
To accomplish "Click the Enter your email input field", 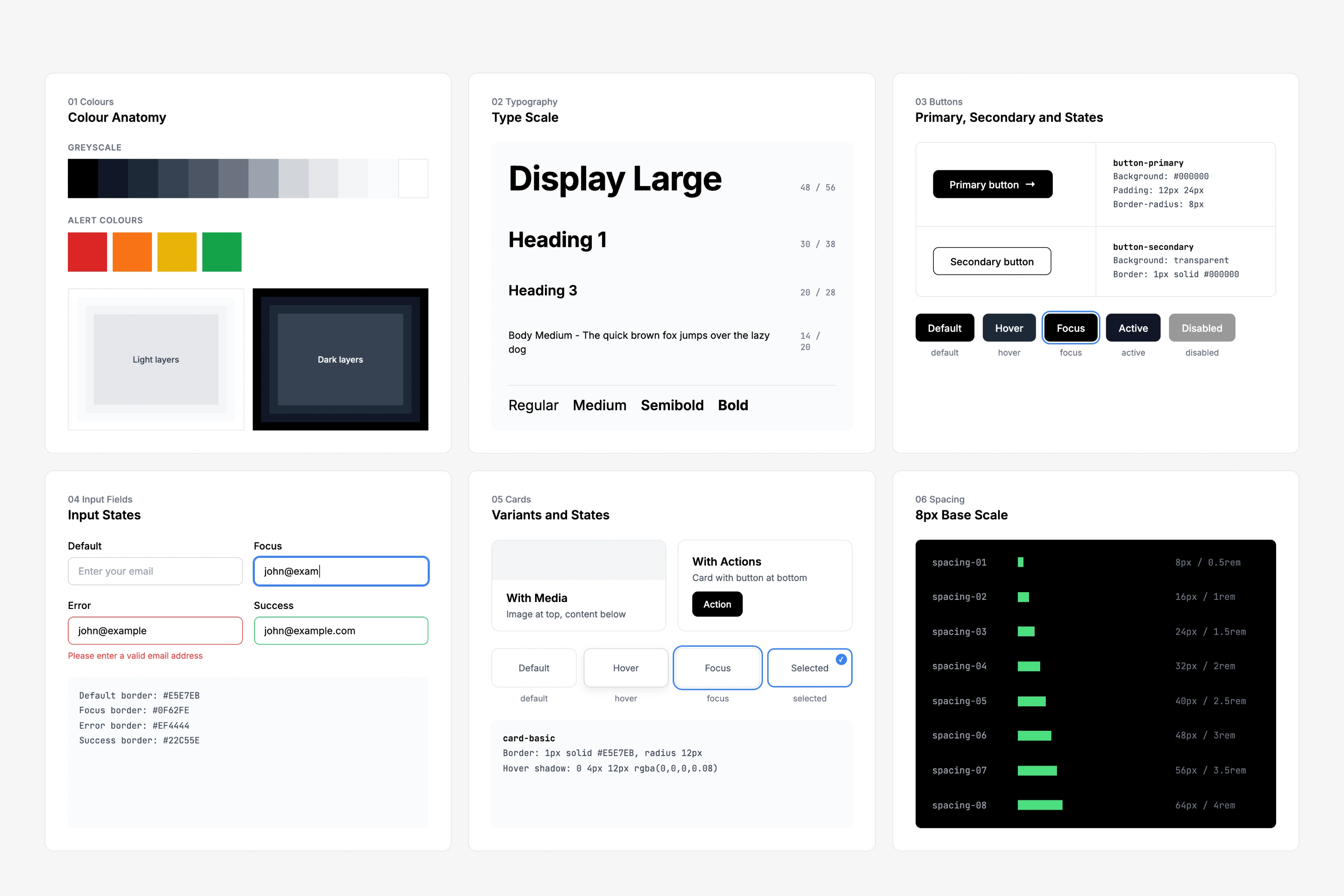I will [x=155, y=571].
